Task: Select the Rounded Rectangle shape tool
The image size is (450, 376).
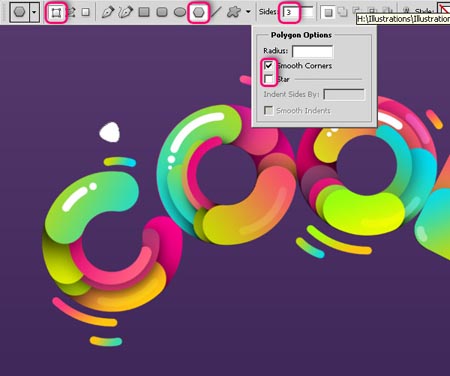Action: (162, 13)
